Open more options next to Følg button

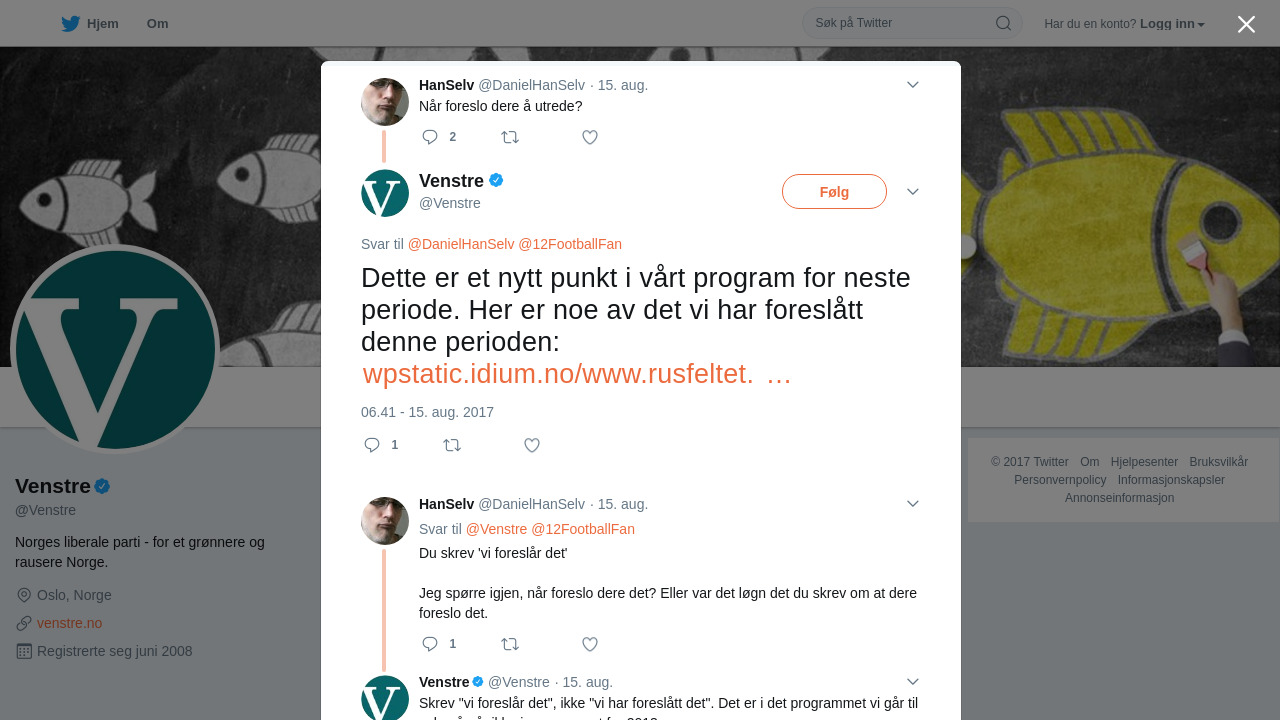(x=913, y=192)
